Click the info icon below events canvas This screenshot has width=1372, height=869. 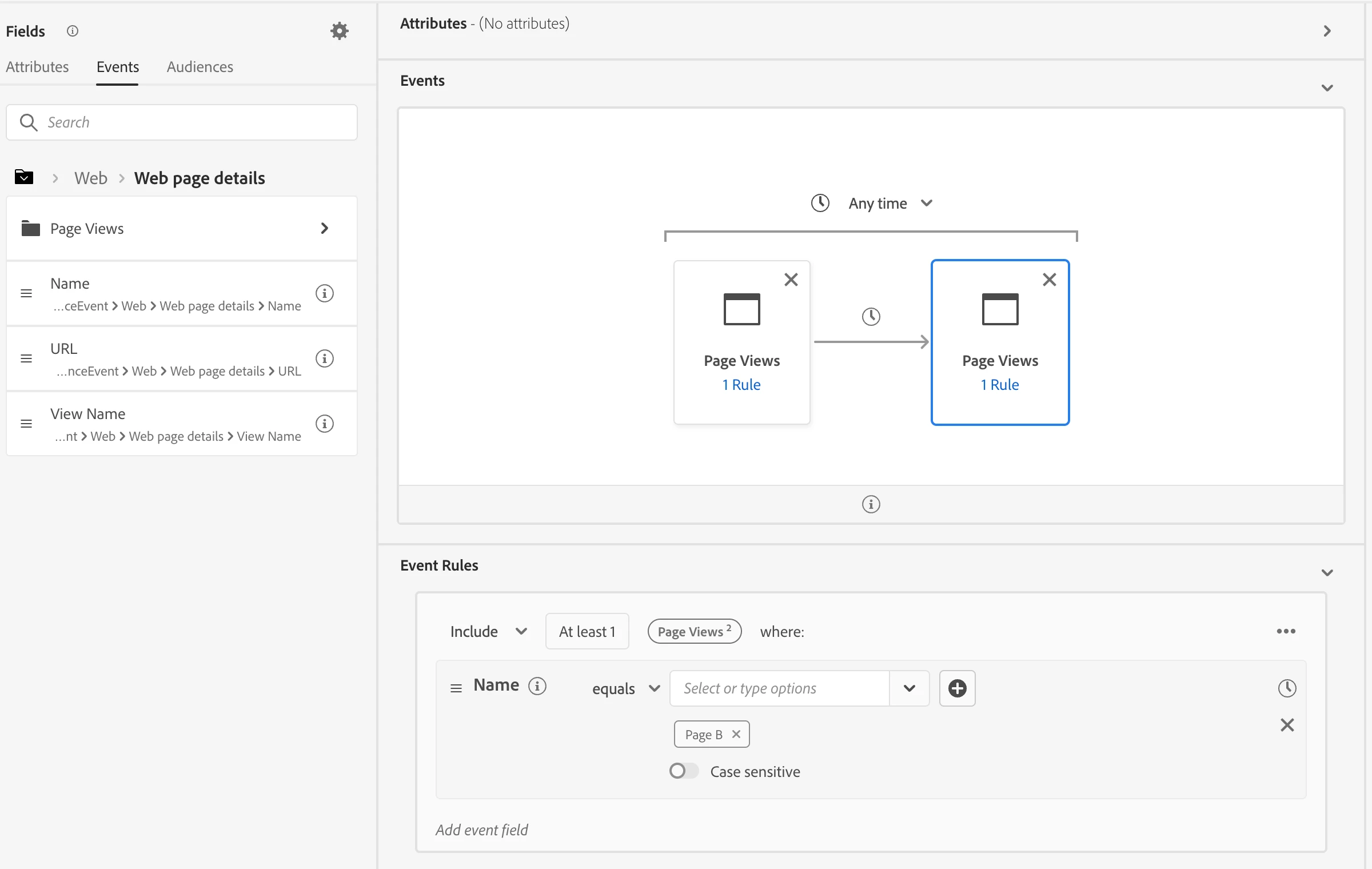click(871, 504)
